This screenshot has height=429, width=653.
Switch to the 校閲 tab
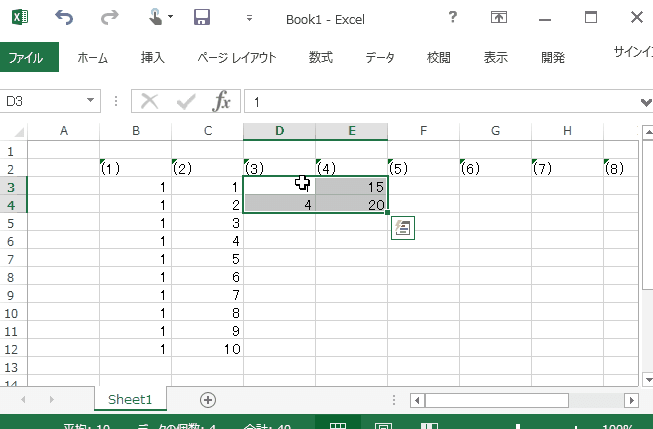point(439,57)
